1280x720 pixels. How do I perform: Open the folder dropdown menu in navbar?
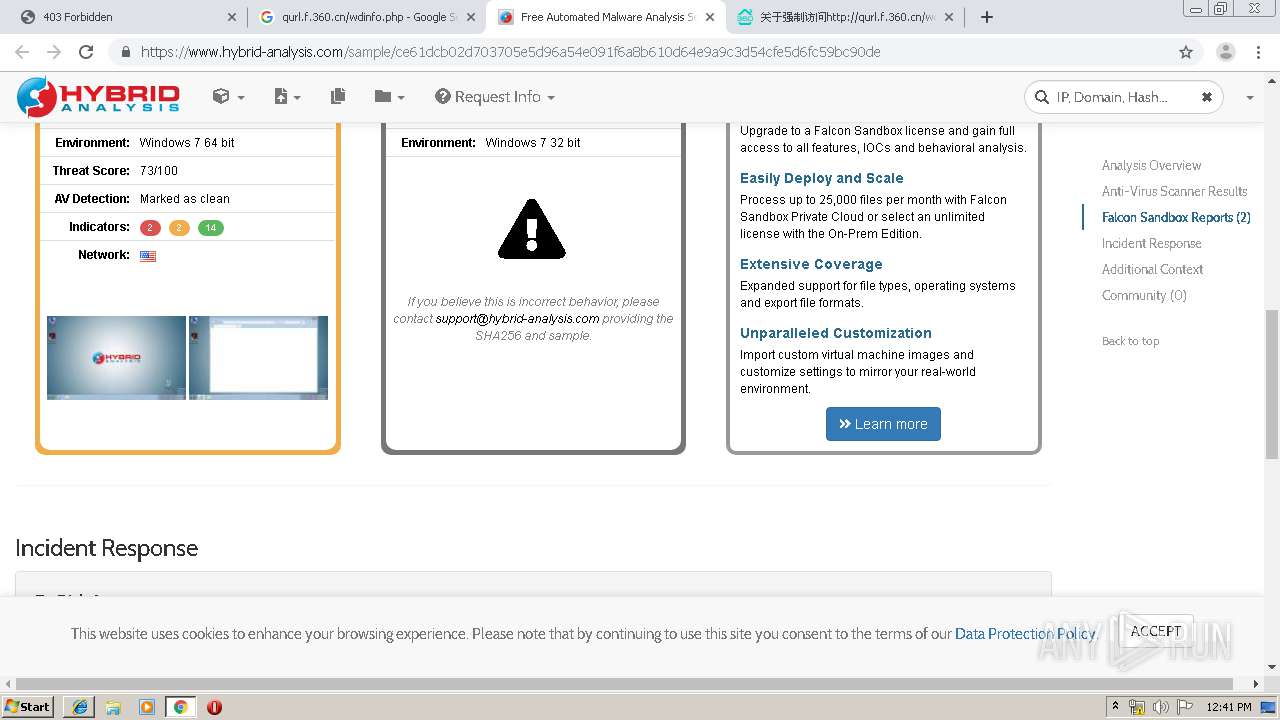point(389,96)
